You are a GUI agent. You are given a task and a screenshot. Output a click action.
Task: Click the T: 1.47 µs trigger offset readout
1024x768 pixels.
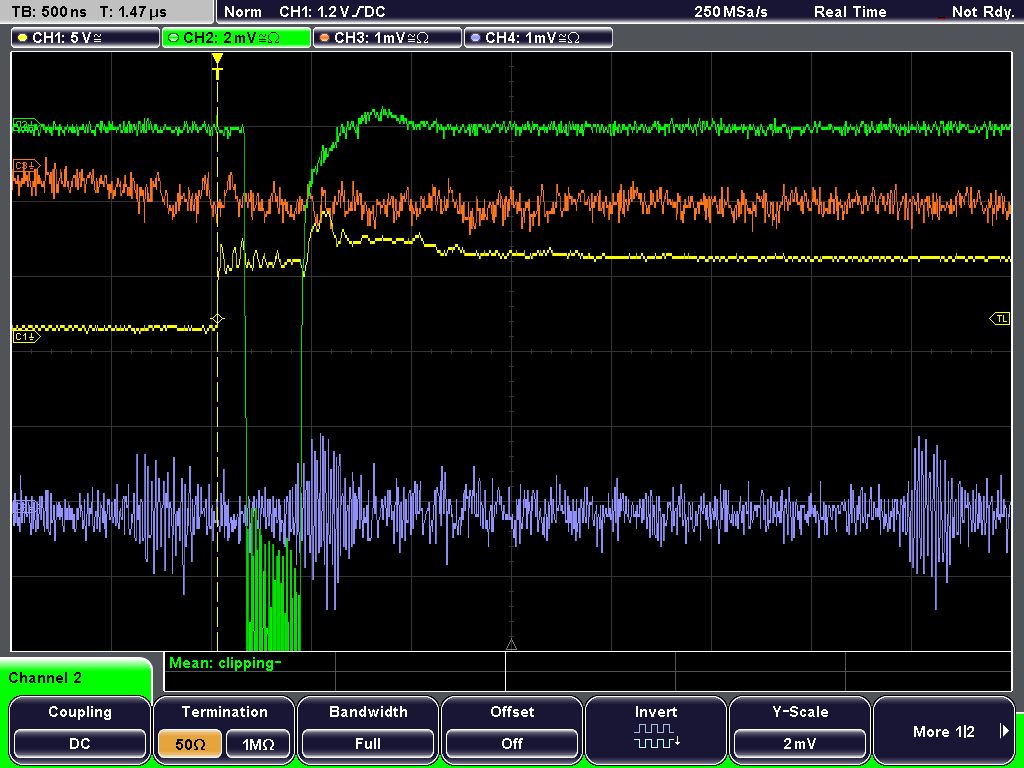[133, 12]
